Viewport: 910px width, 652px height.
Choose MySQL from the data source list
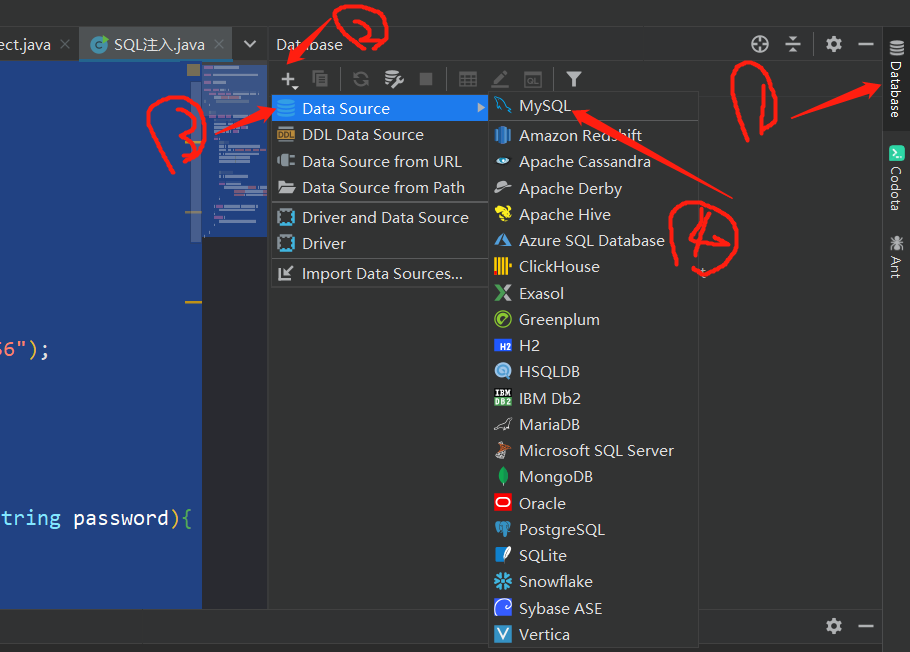point(593,106)
